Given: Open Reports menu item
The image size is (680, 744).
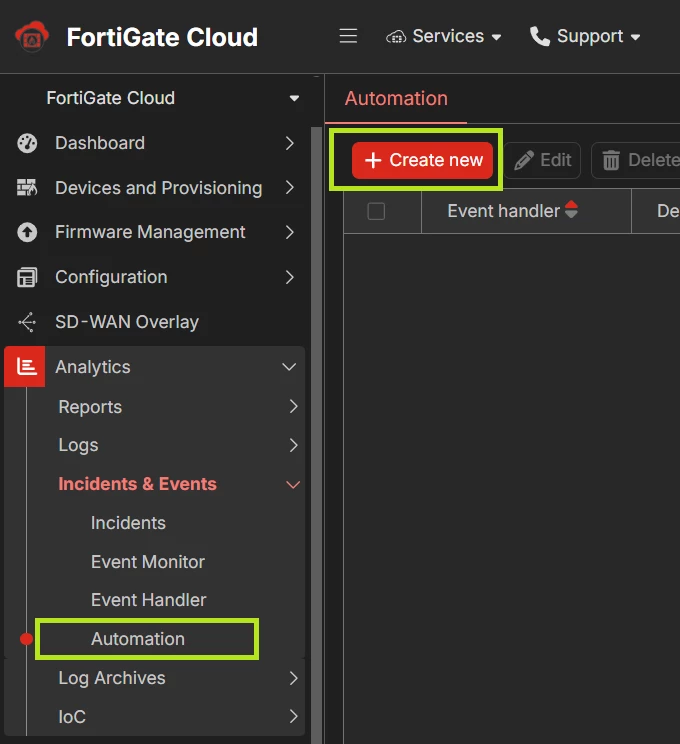Looking at the screenshot, I should 90,407.
